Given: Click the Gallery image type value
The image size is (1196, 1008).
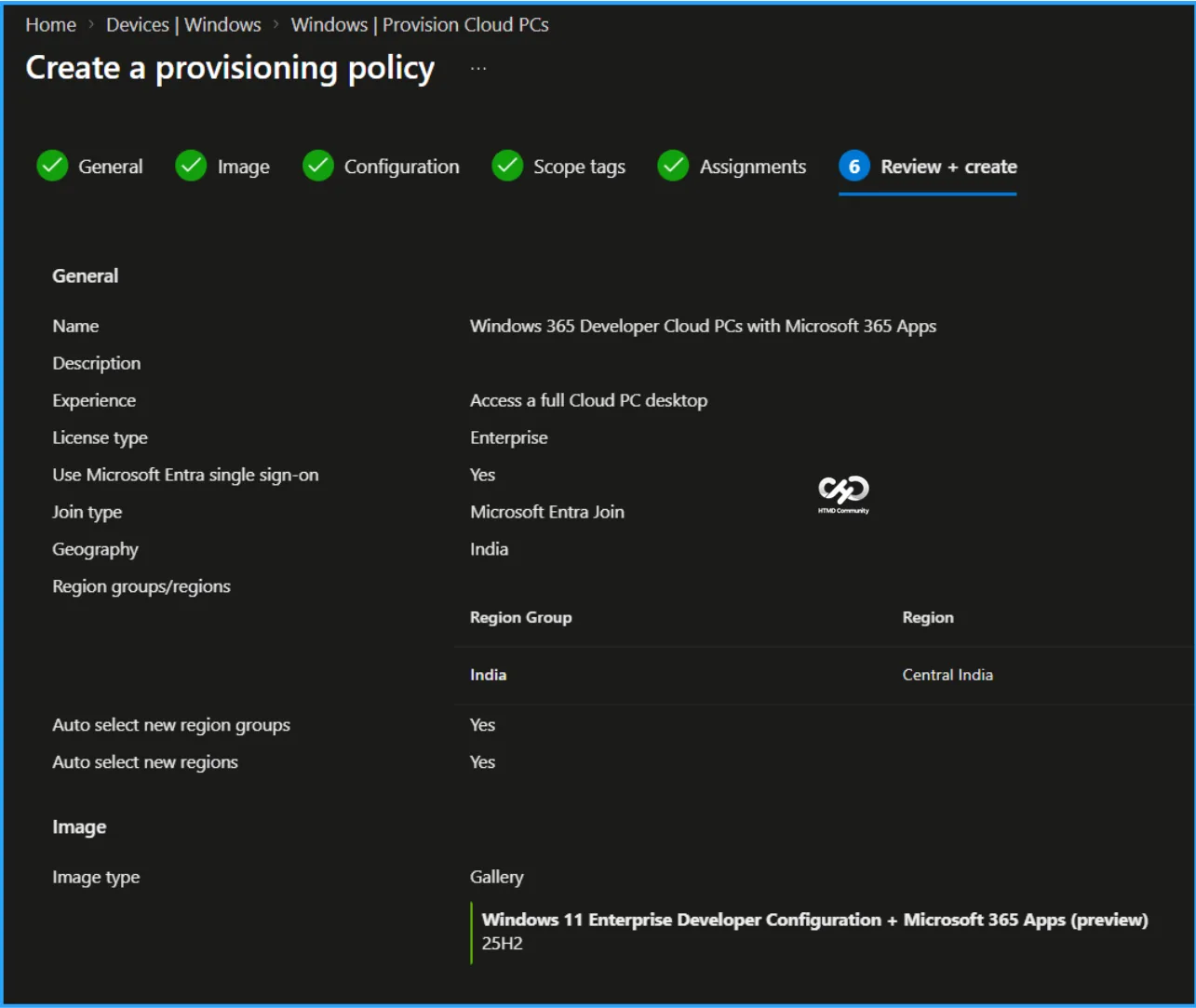Looking at the screenshot, I should coord(497,877).
